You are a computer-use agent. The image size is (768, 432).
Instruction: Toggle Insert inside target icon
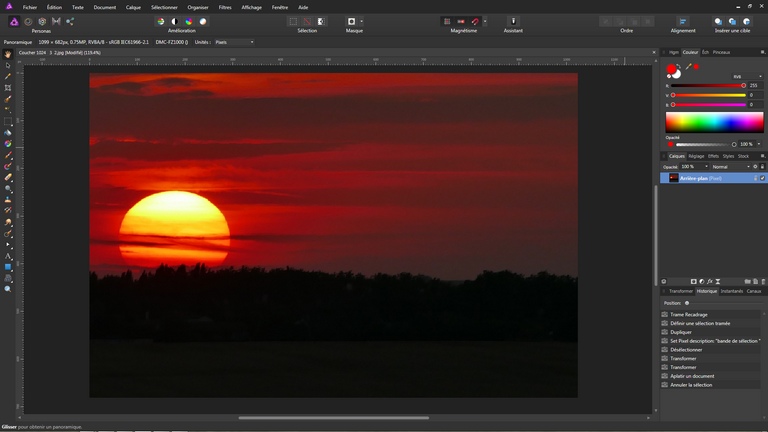pos(746,22)
